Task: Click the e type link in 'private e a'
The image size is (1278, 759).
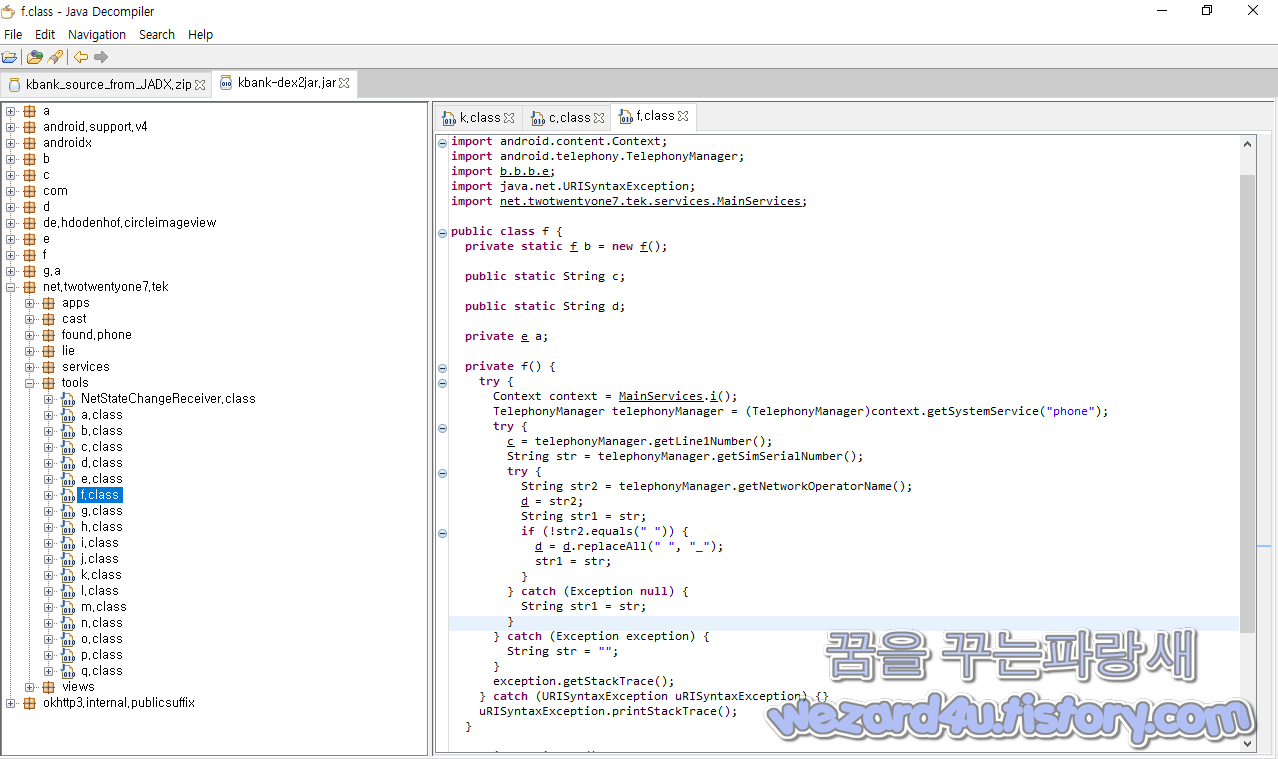Action: click(524, 336)
